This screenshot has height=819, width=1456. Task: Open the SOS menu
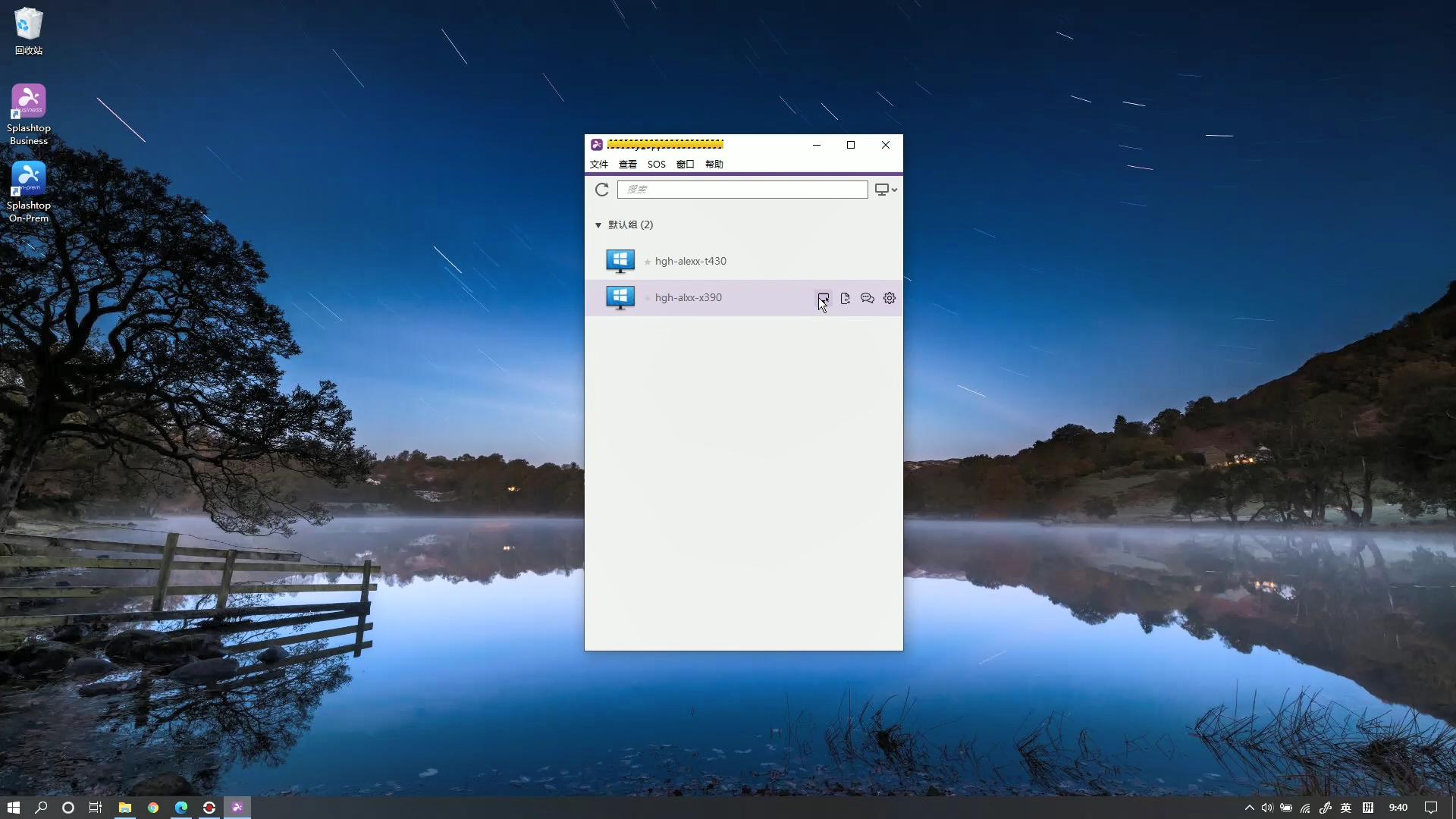click(656, 164)
